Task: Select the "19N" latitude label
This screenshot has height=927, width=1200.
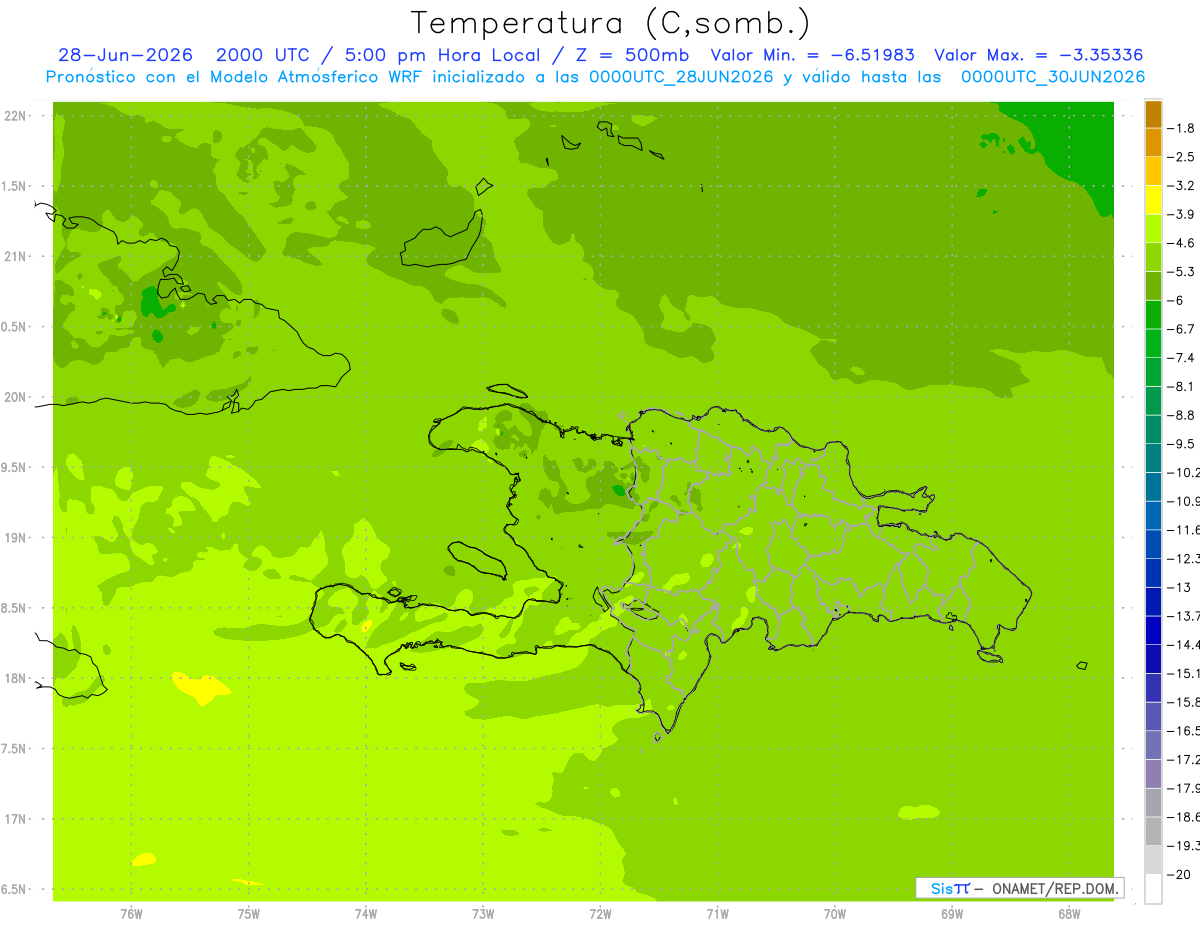Action: (17, 538)
